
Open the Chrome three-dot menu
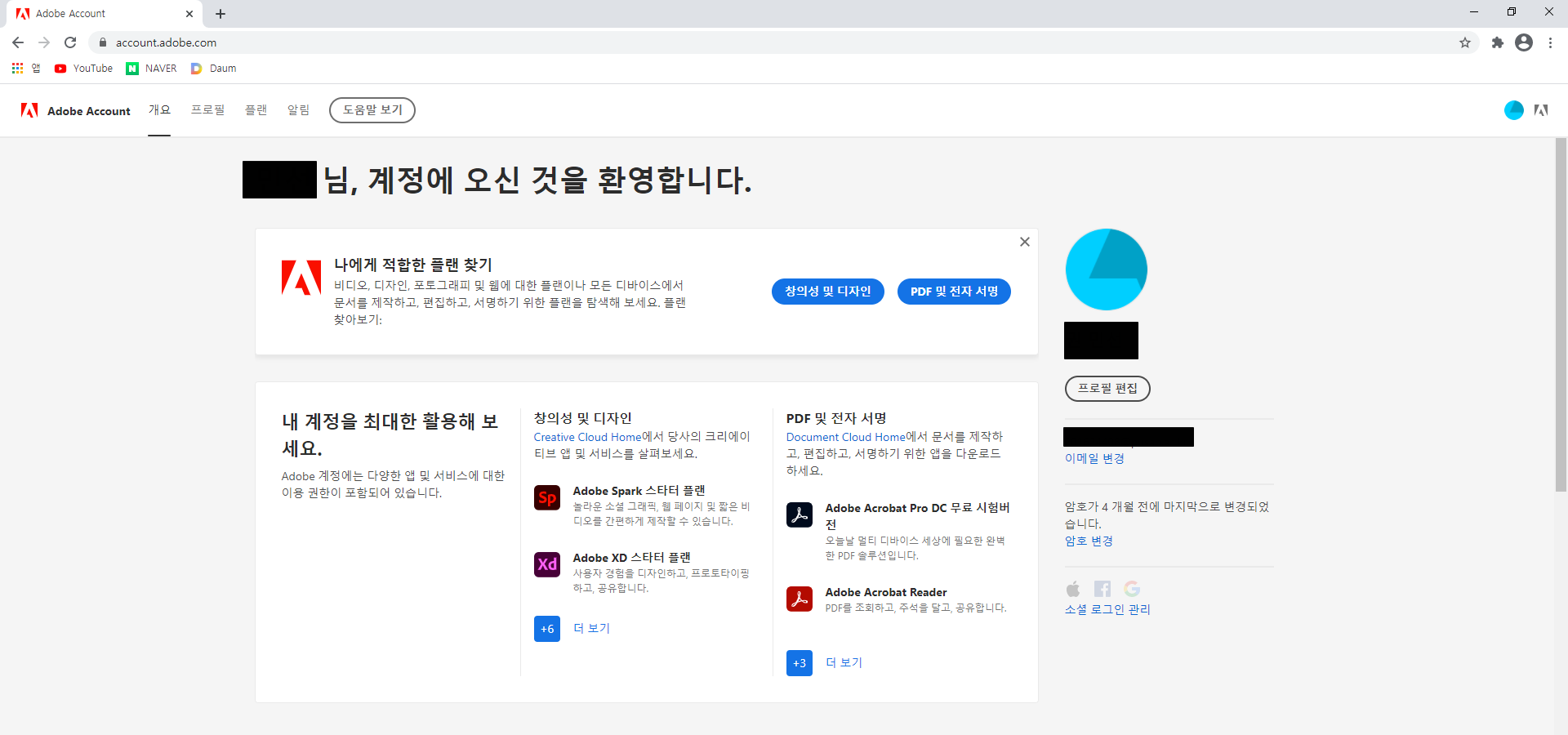1550,42
